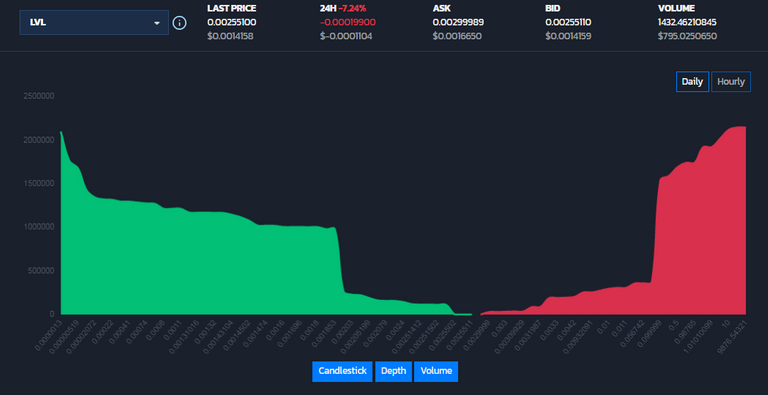Click the $0.0014159 bid value
Viewport: 768px width, 395px height.
coord(568,36)
